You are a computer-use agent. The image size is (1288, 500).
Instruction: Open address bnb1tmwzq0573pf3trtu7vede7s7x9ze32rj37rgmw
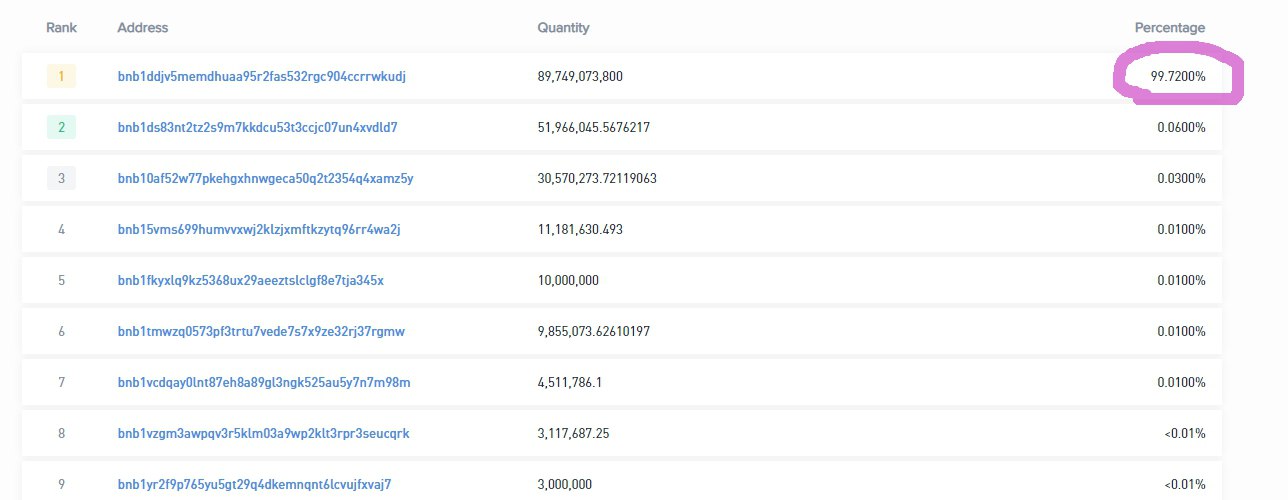pyautogui.click(x=261, y=331)
